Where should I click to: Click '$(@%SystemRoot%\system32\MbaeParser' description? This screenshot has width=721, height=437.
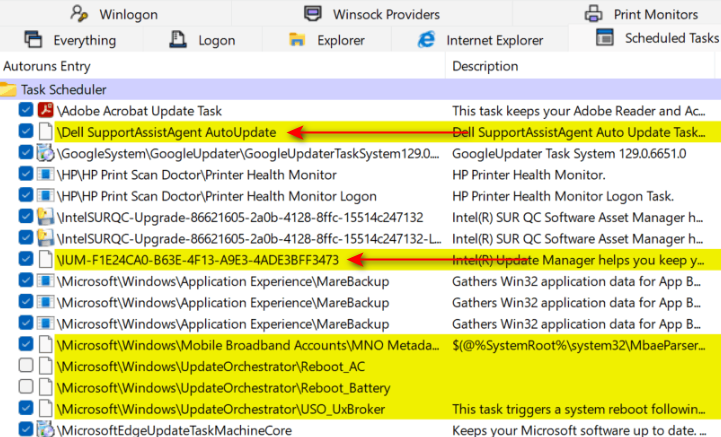click(578, 345)
